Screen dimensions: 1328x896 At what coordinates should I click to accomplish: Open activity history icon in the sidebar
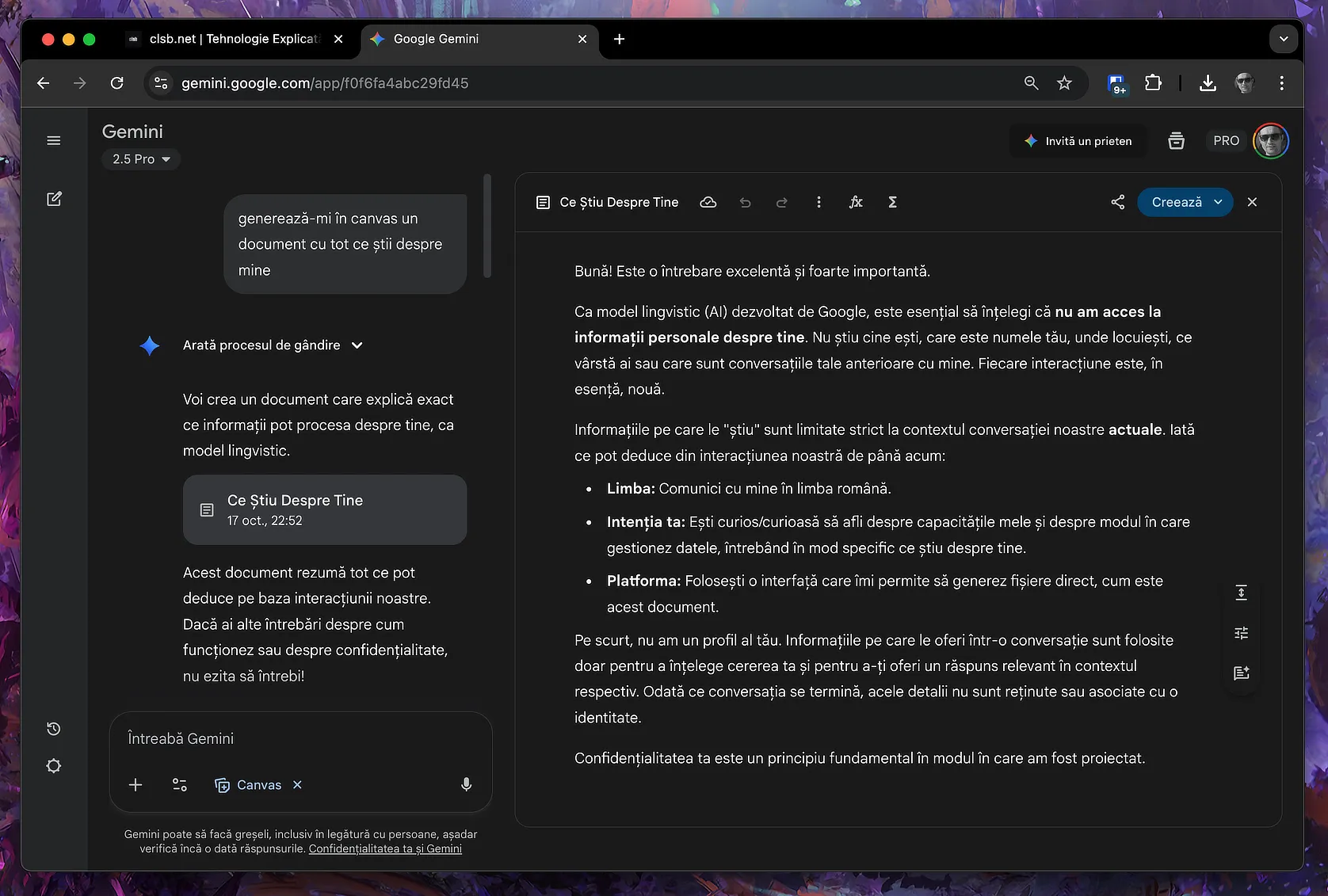[54, 729]
